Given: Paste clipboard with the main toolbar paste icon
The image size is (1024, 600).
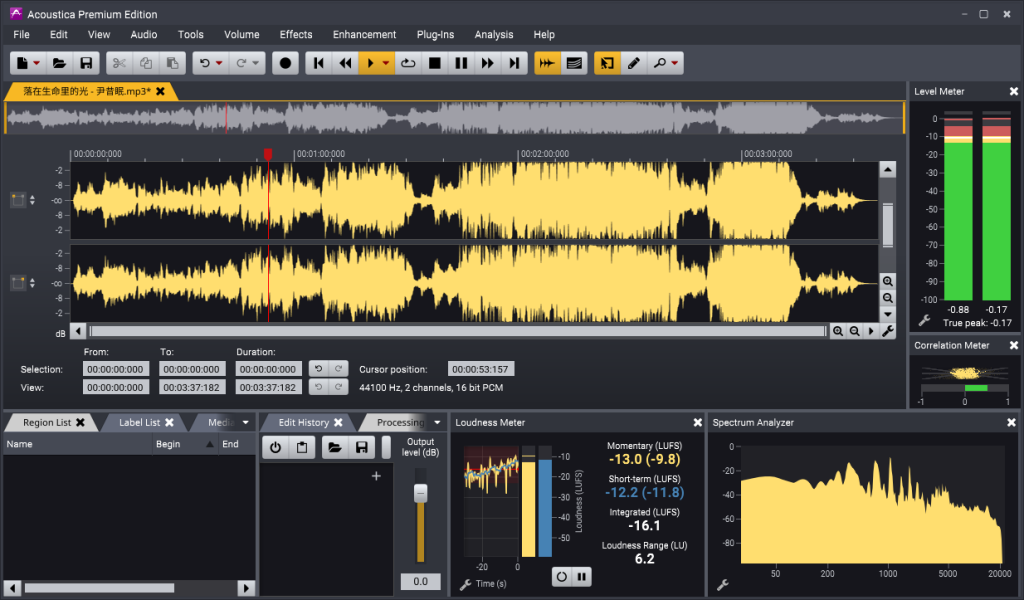Looking at the screenshot, I should pos(172,63).
